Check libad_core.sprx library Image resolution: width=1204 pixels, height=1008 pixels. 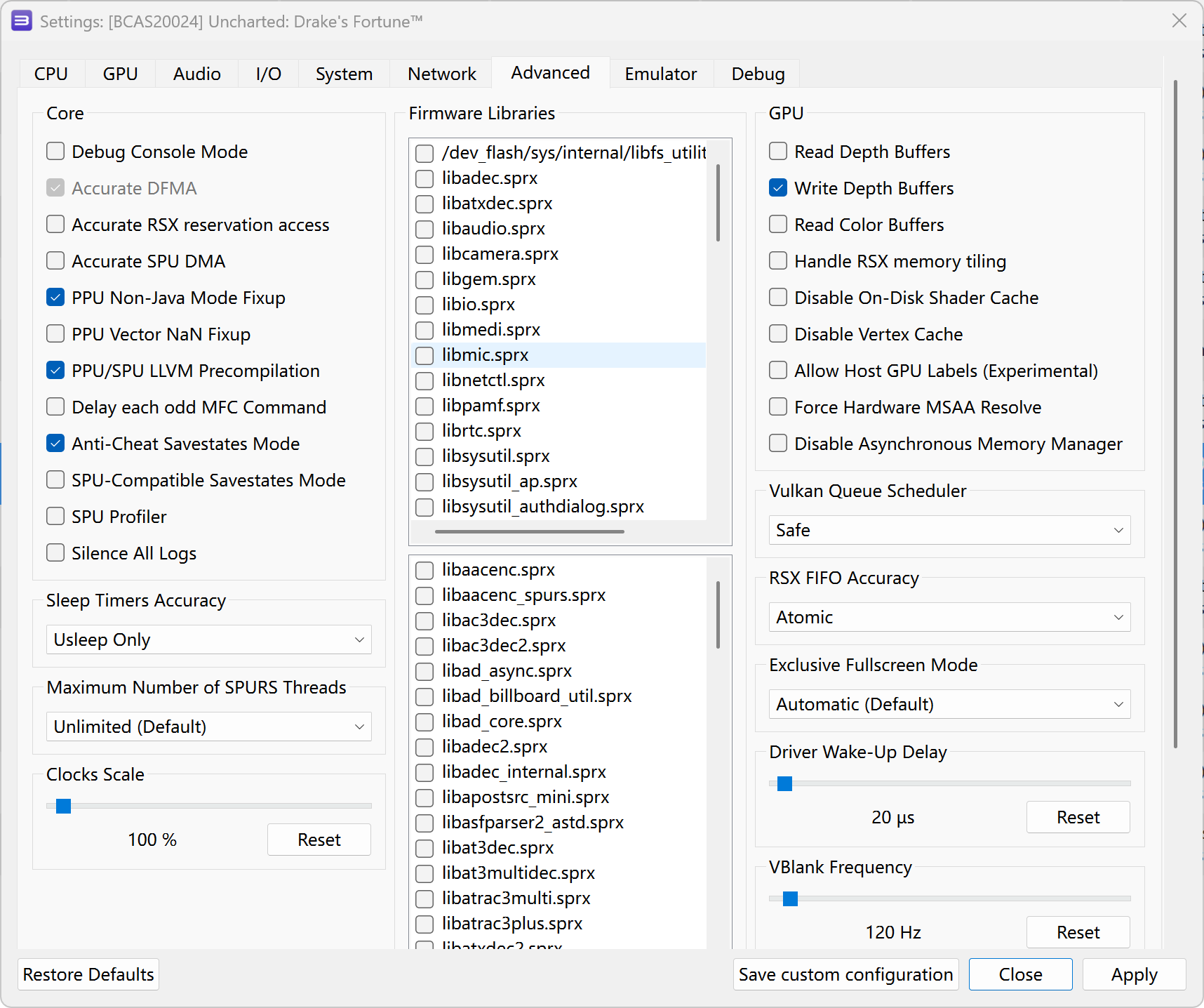pyautogui.click(x=424, y=722)
